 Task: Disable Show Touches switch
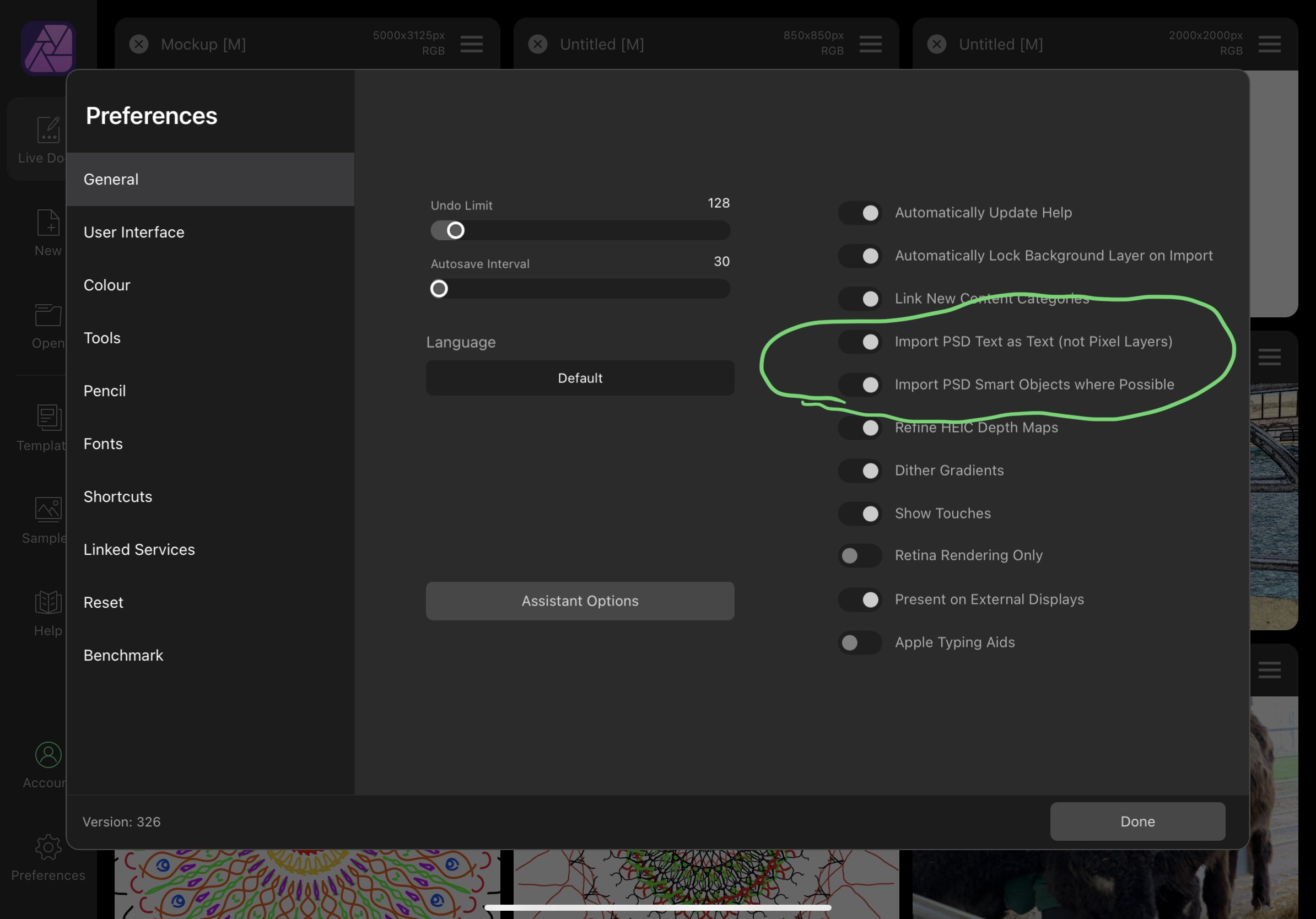pos(860,514)
